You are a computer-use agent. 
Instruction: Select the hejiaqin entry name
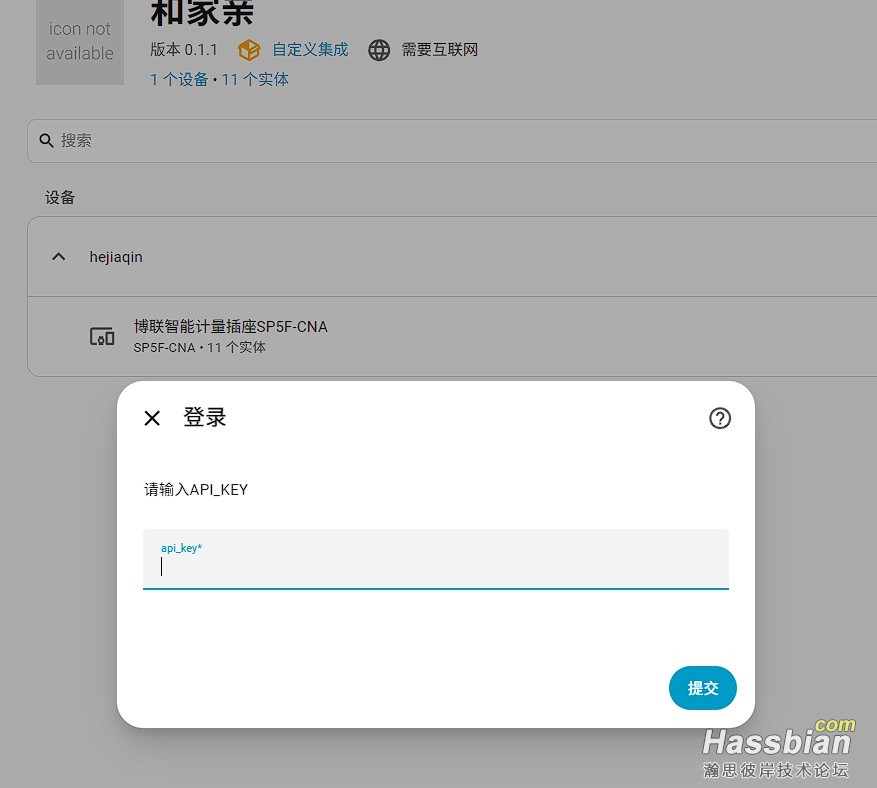(116, 257)
